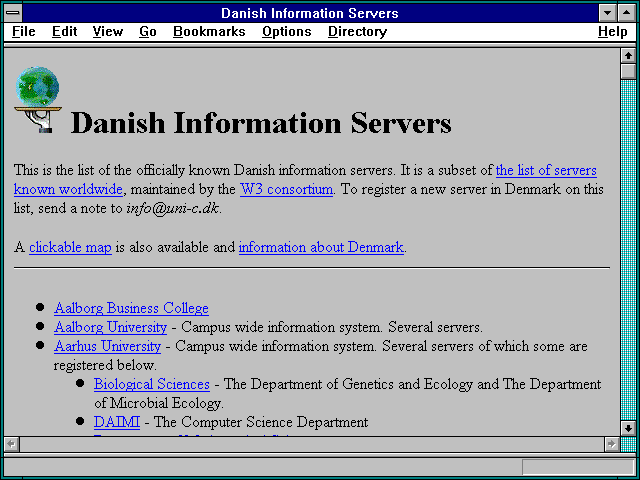
Task: Open the Aarhus University link
Action: click(107, 346)
